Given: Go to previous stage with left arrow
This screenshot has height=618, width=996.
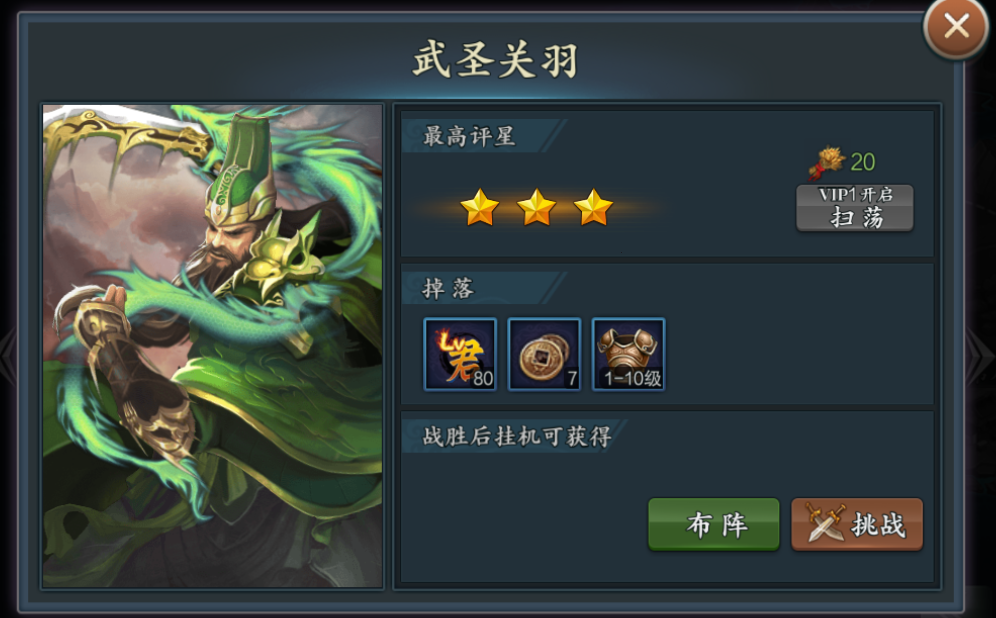Looking at the screenshot, I should [x=8, y=356].
